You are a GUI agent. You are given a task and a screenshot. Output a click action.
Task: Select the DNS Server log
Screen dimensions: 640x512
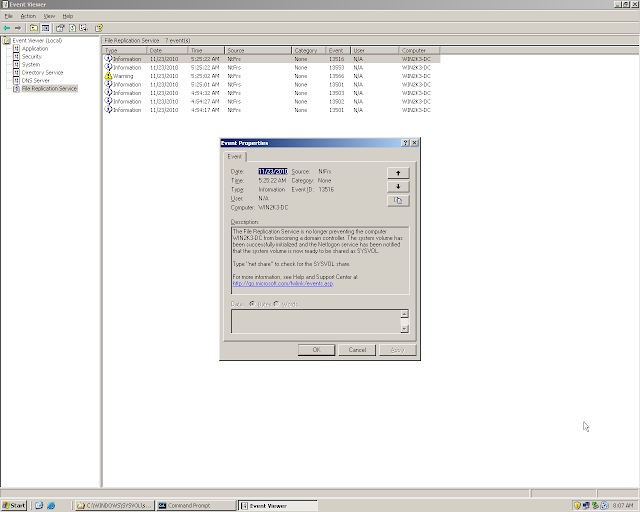click(x=36, y=80)
